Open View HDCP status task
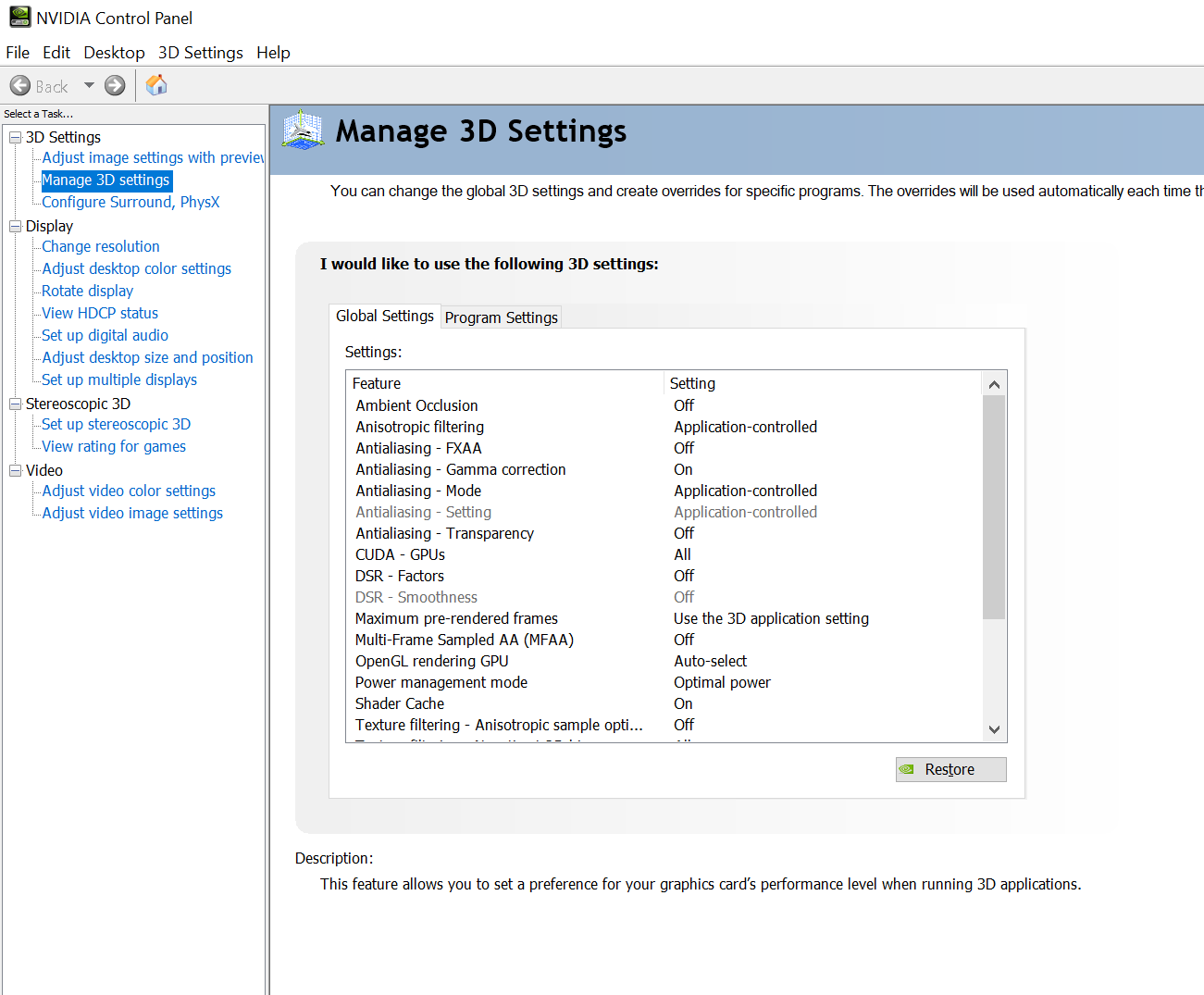The image size is (1204, 995). 100,313
